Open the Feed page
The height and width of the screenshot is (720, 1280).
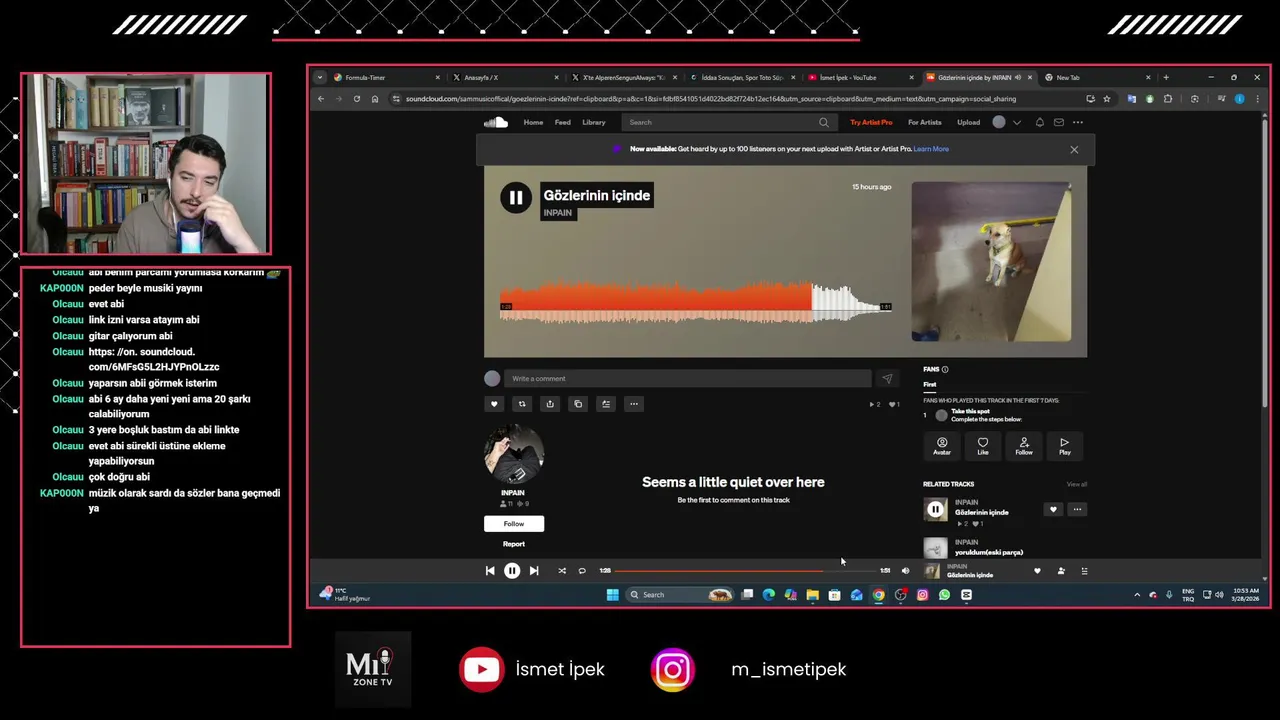coord(563,122)
